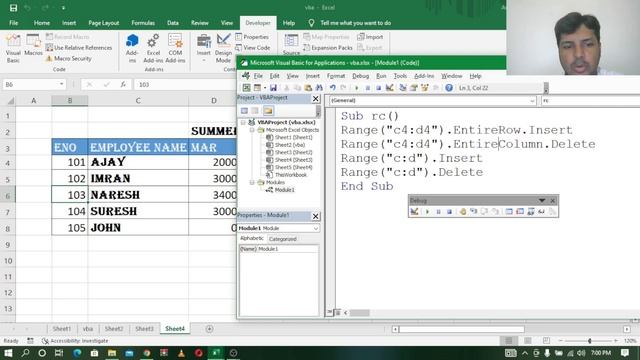The height and width of the screenshot is (360, 640).
Task: Click the Macro Security button
Action: (68, 58)
